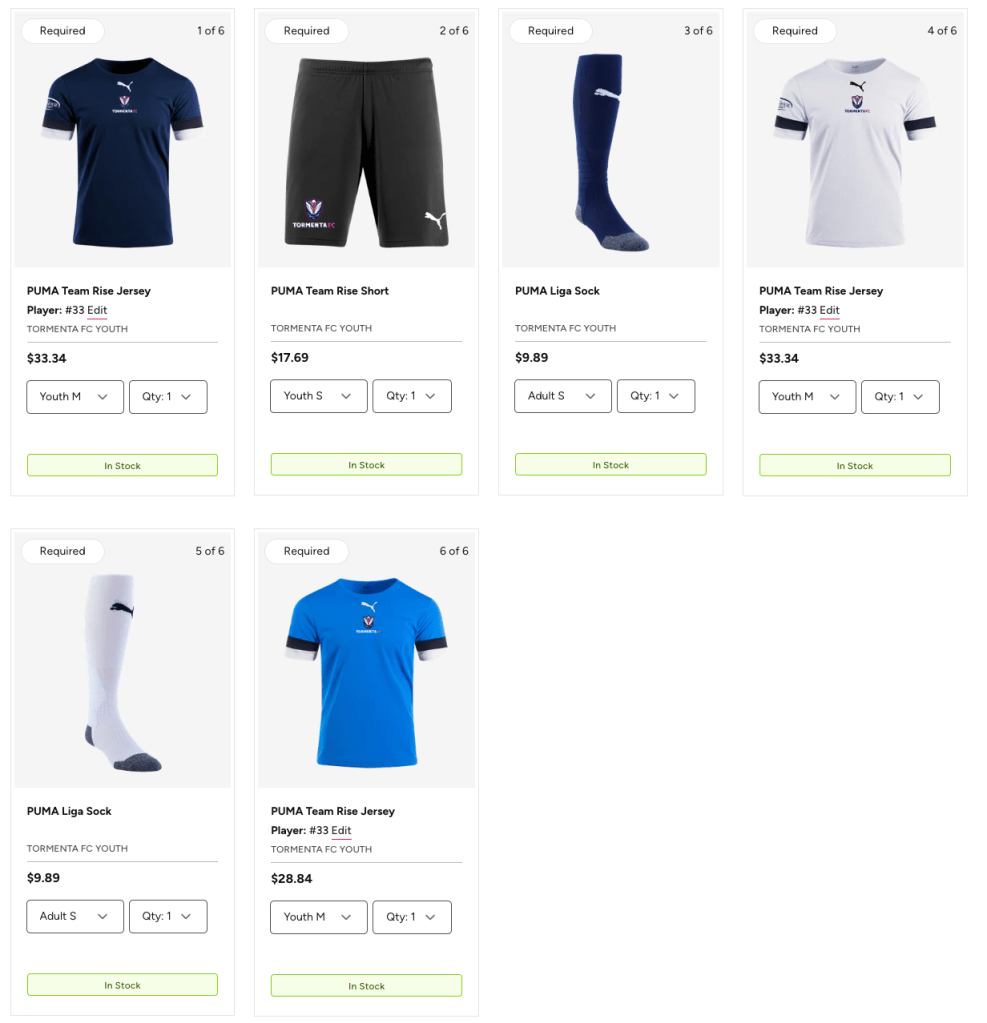Open the white jersey quantity dropdown
The width and height of the screenshot is (987, 1023).
900,397
